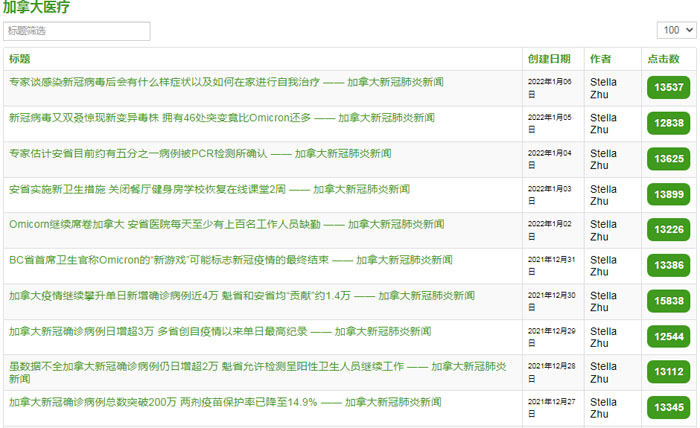Viewport: 700px width, 428px height.
Task: Open article 确诊病例总数突破200万
Action: click(x=225, y=402)
